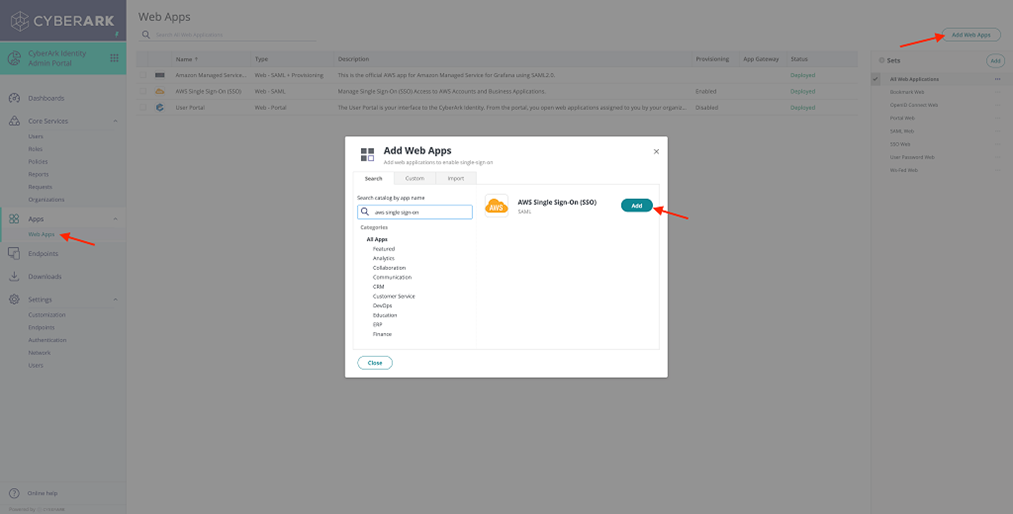1013x514 pixels.
Task: Switch to the Import tab in dialog
Action: 456,178
